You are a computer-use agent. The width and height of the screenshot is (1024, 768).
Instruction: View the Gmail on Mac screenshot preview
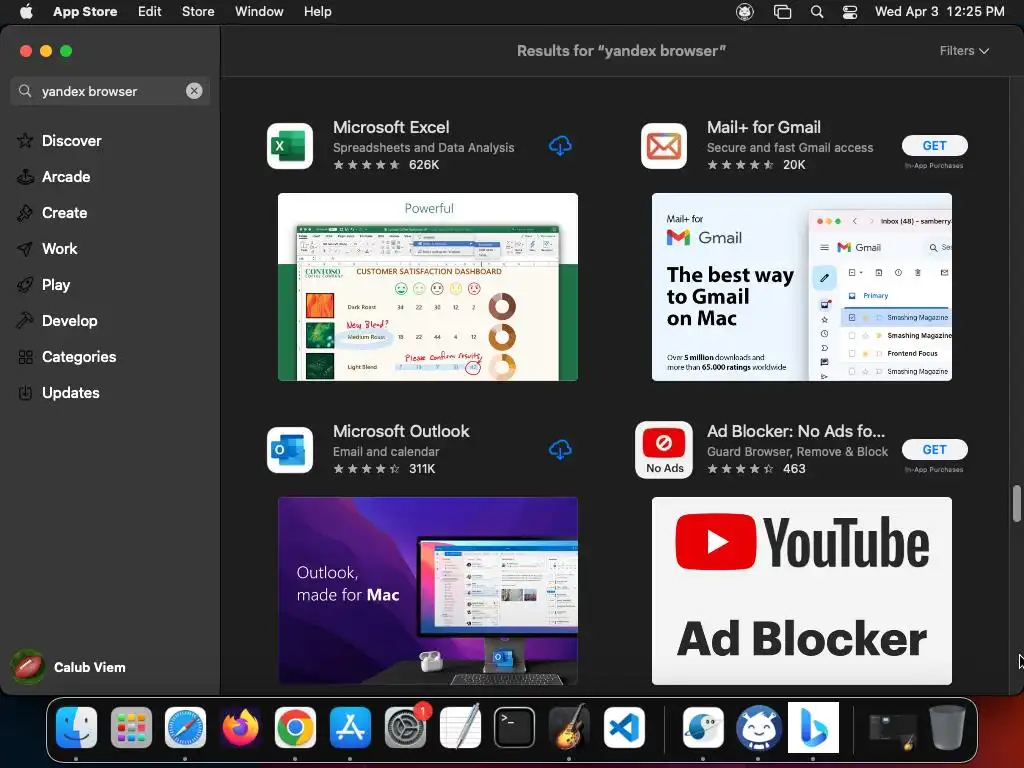[x=801, y=287]
